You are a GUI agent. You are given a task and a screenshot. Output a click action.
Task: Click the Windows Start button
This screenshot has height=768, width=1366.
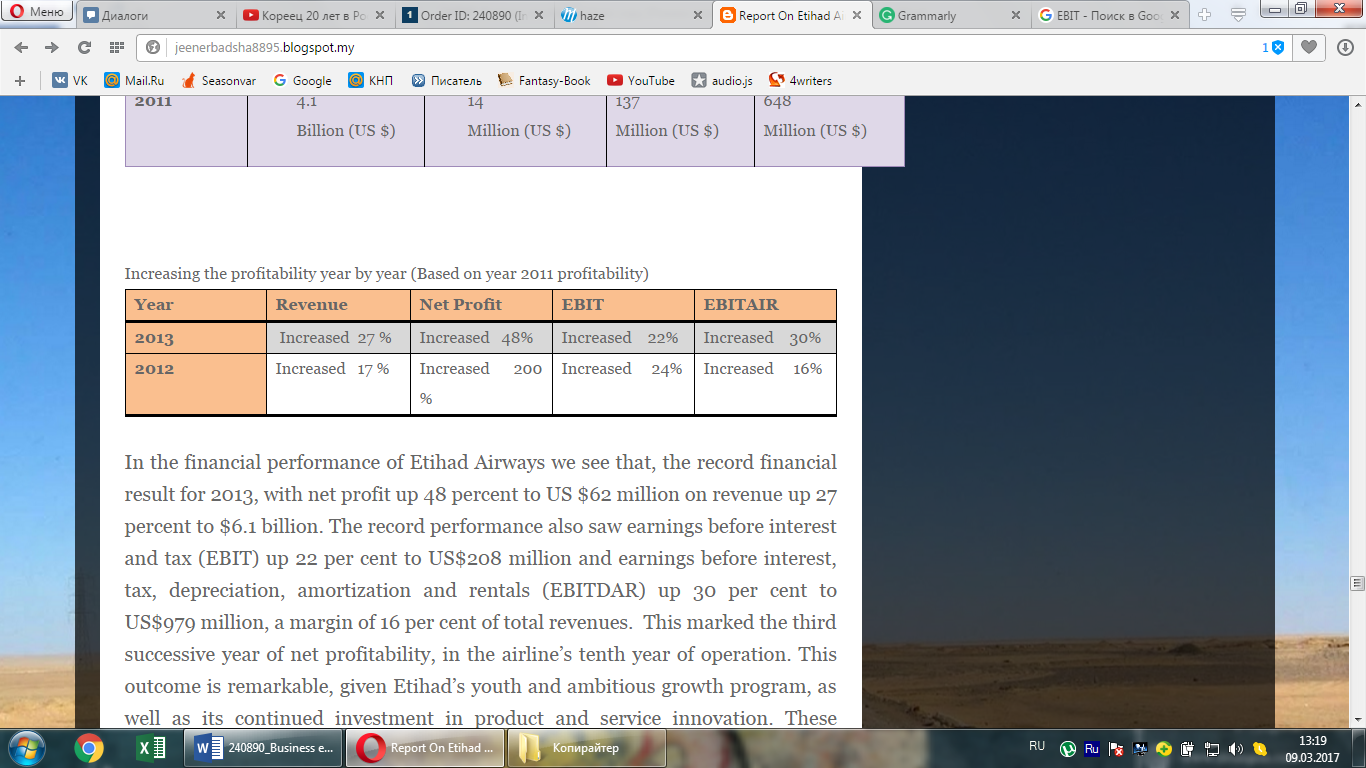coord(26,748)
